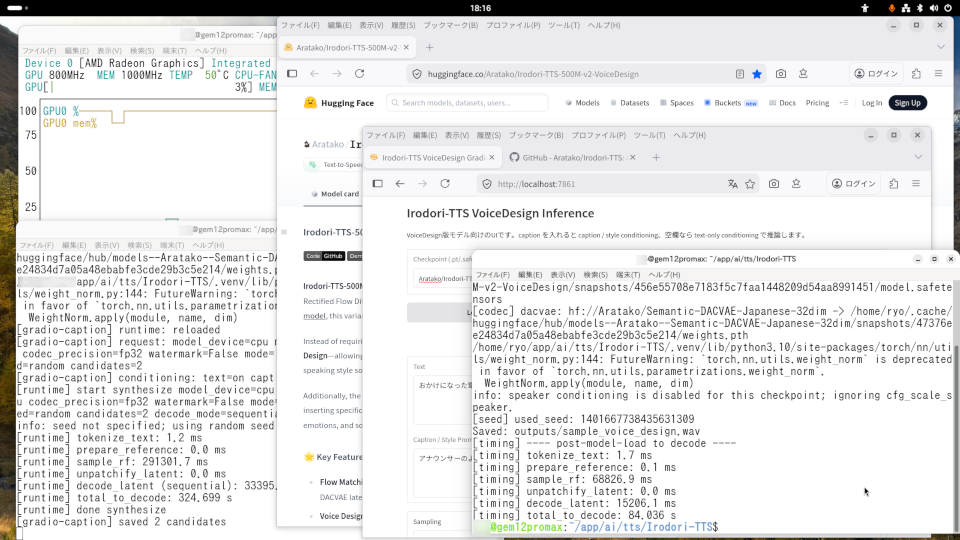Viewport: 960px width, 540px height.
Task: Open Pricing link in Hugging Face navbar
Action: tap(817, 103)
